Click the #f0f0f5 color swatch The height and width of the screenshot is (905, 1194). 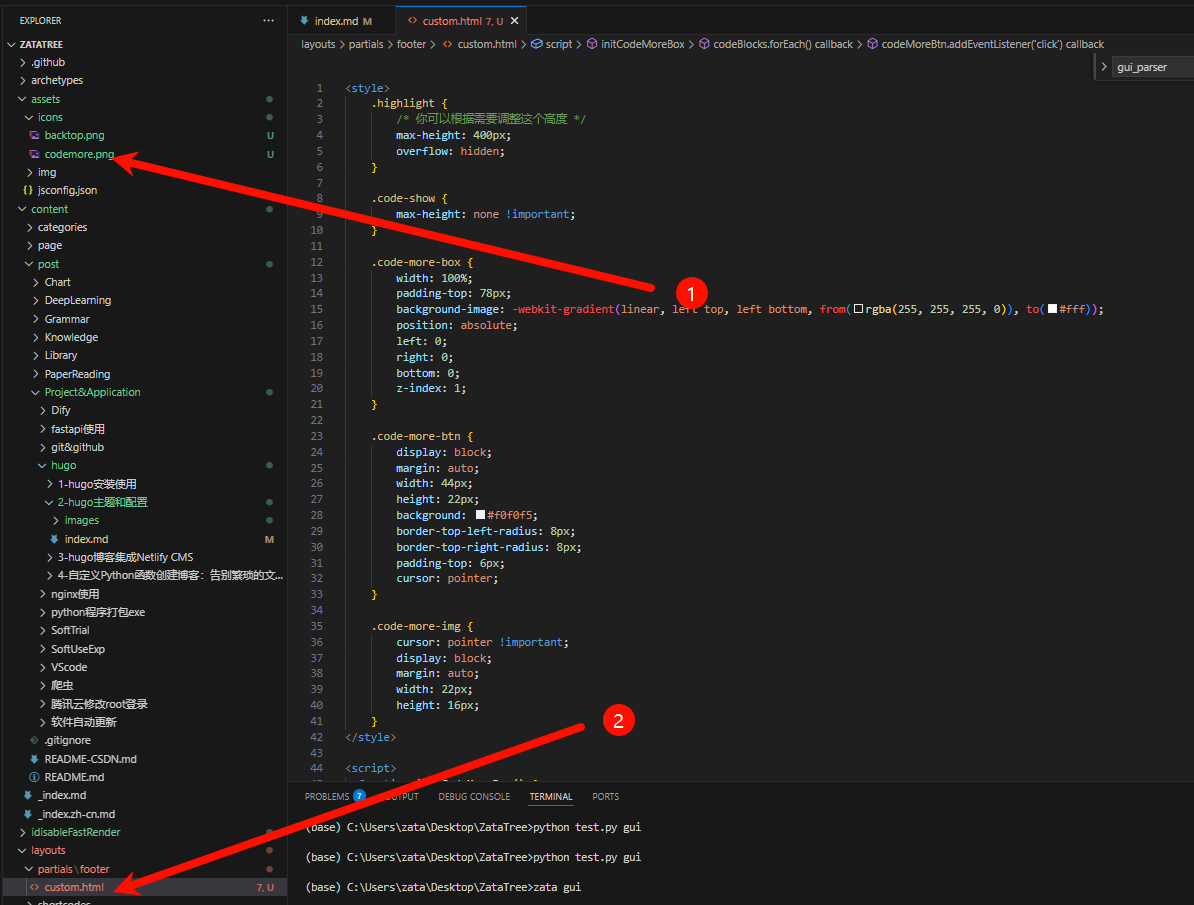480,515
